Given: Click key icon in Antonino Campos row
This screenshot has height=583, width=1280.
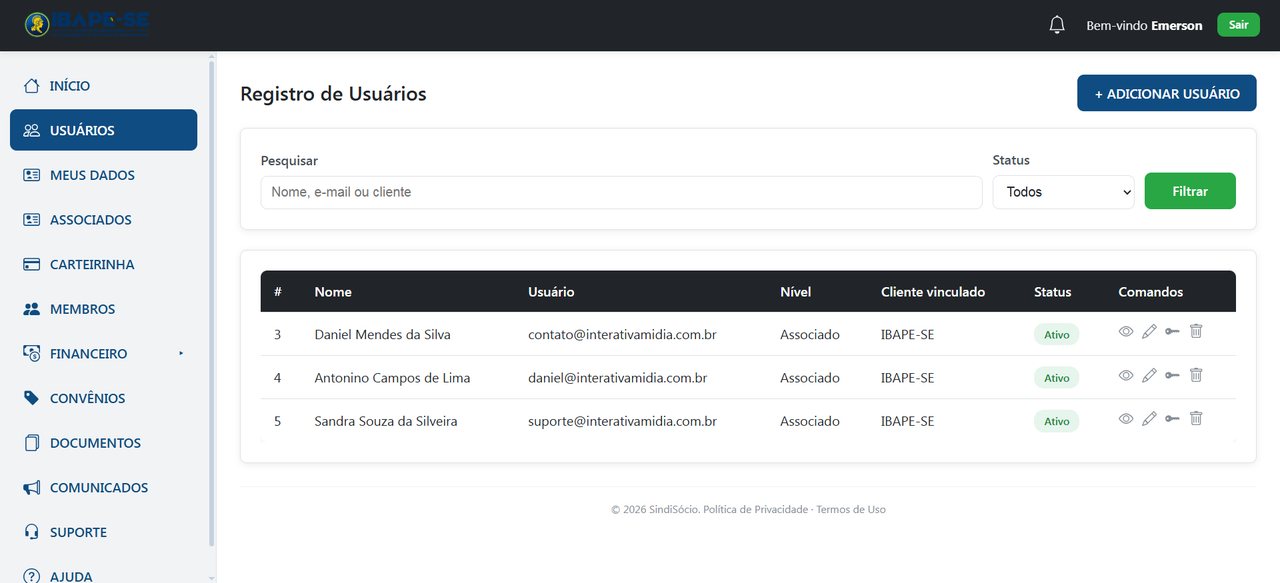Looking at the screenshot, I should pos(1172,376).
